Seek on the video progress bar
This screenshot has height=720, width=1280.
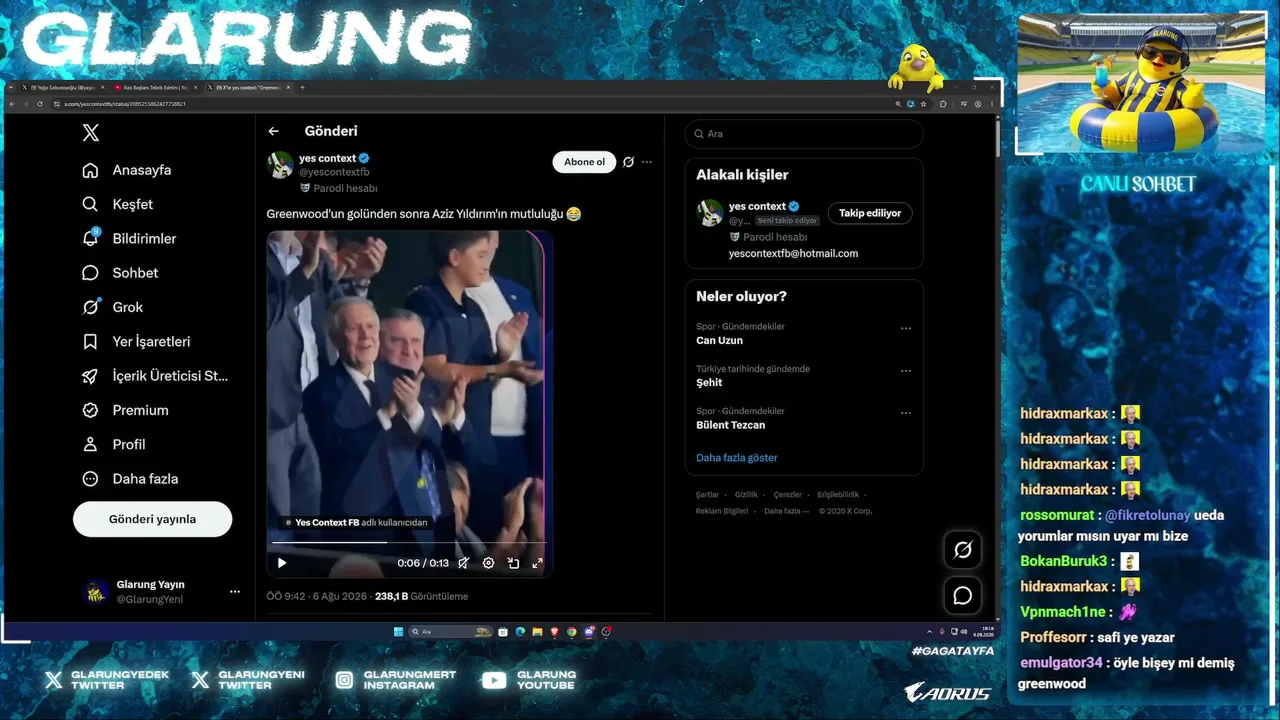pyautogui.click(x=409, y=542)
